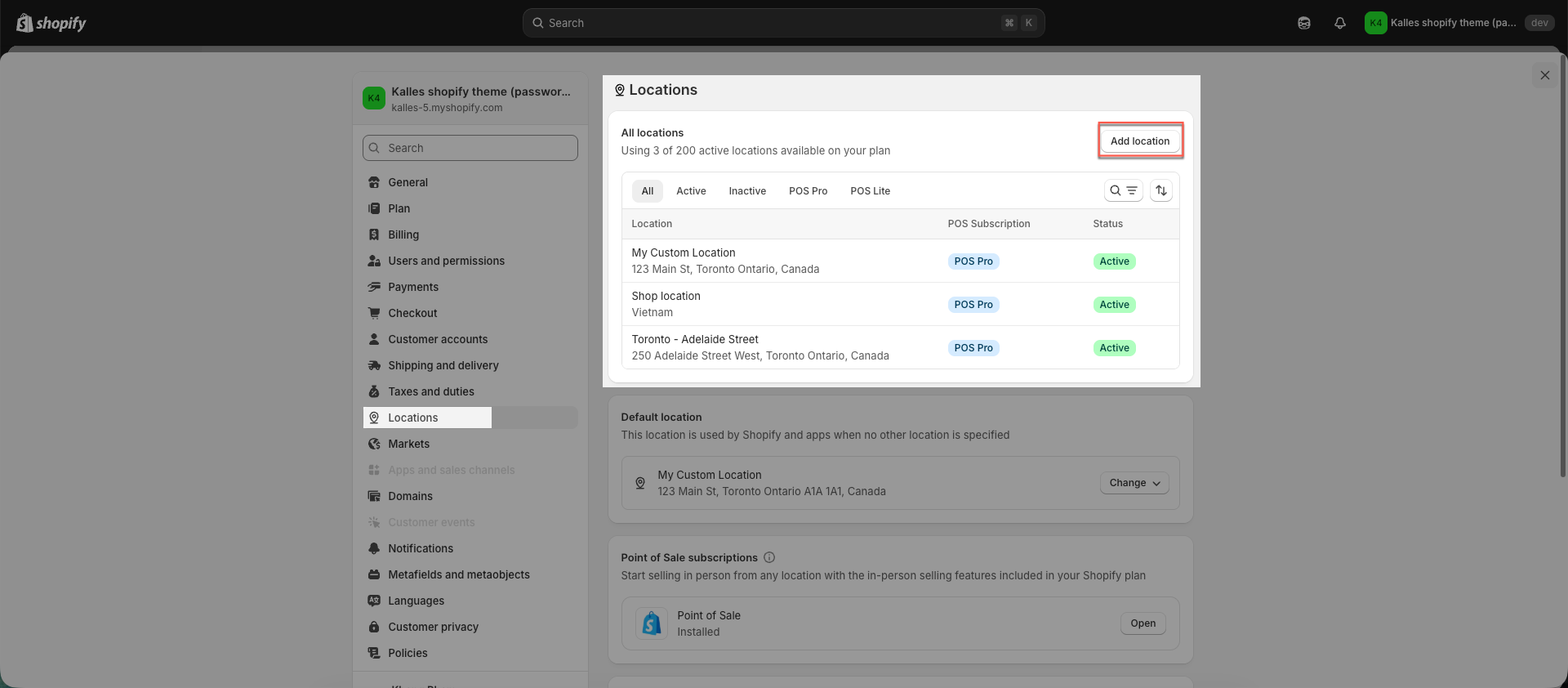Select the POS Lite filter tab
The height and width of the screenshot is (688, 1568).
[870, 191]
